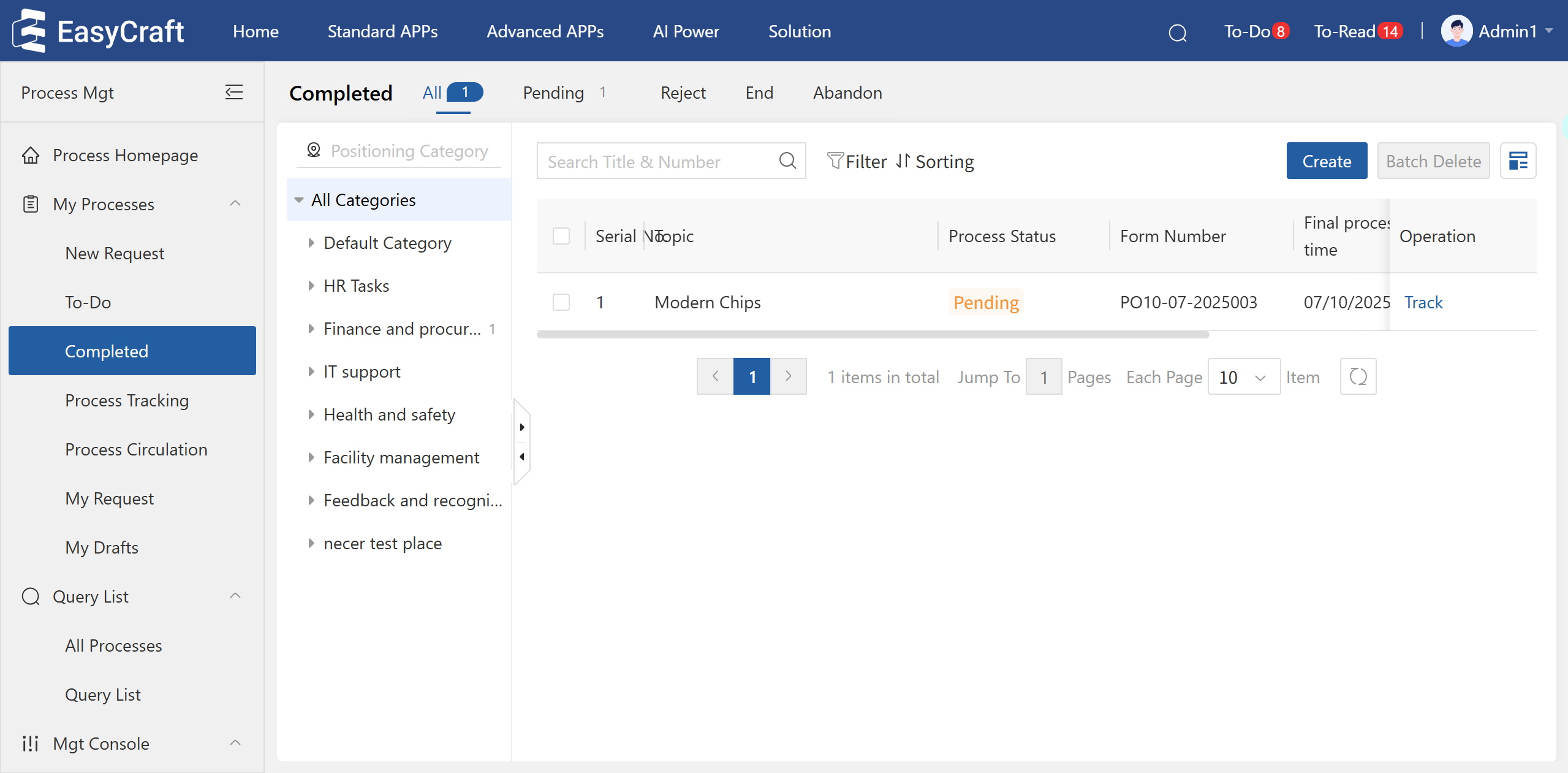Click the magnifier icon in search title field
The height and width of the screenshot is (773, 1568).
coord(787,161)
